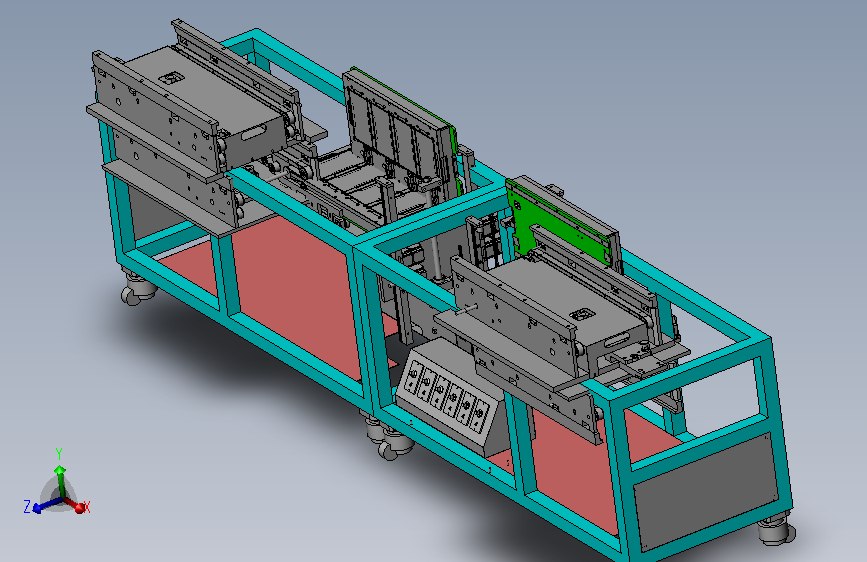Click the red X axis arrow of the triad

pyautogui.click(x=75, y=504)
